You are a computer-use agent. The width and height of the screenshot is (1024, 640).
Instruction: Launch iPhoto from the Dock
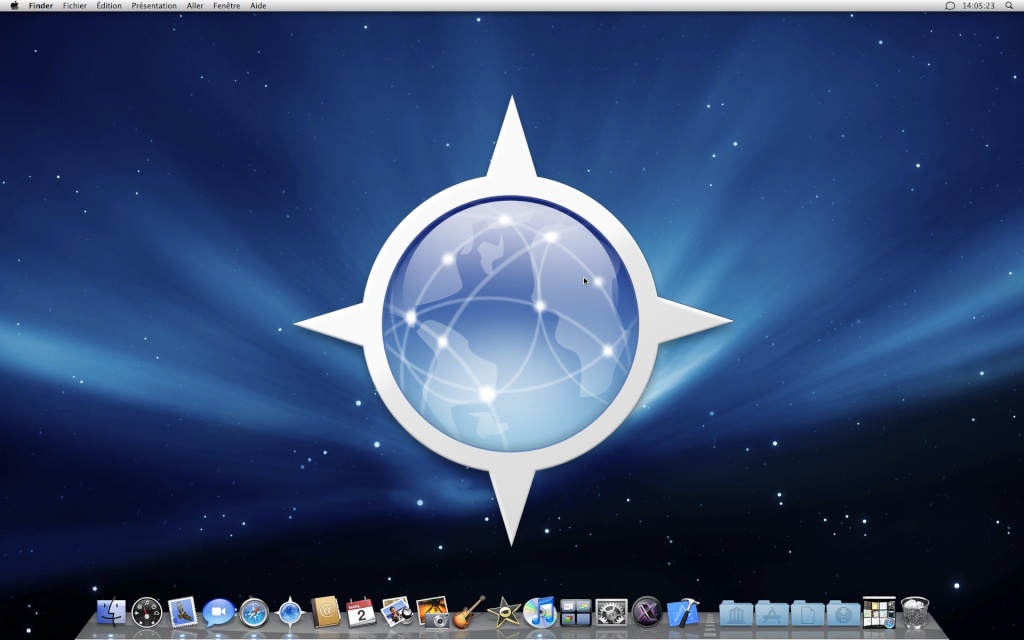pos(432,613)
